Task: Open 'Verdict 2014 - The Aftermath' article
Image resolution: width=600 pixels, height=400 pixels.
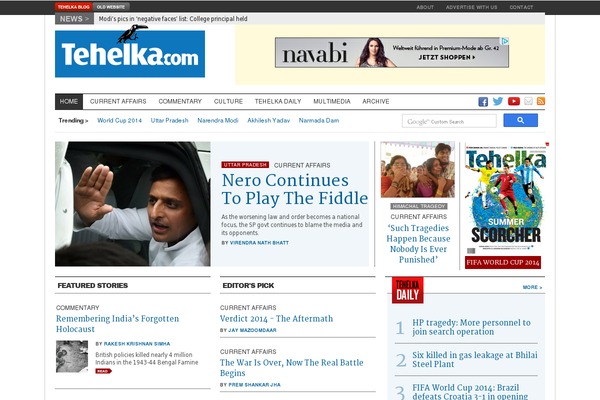Action: pos(276,319)
